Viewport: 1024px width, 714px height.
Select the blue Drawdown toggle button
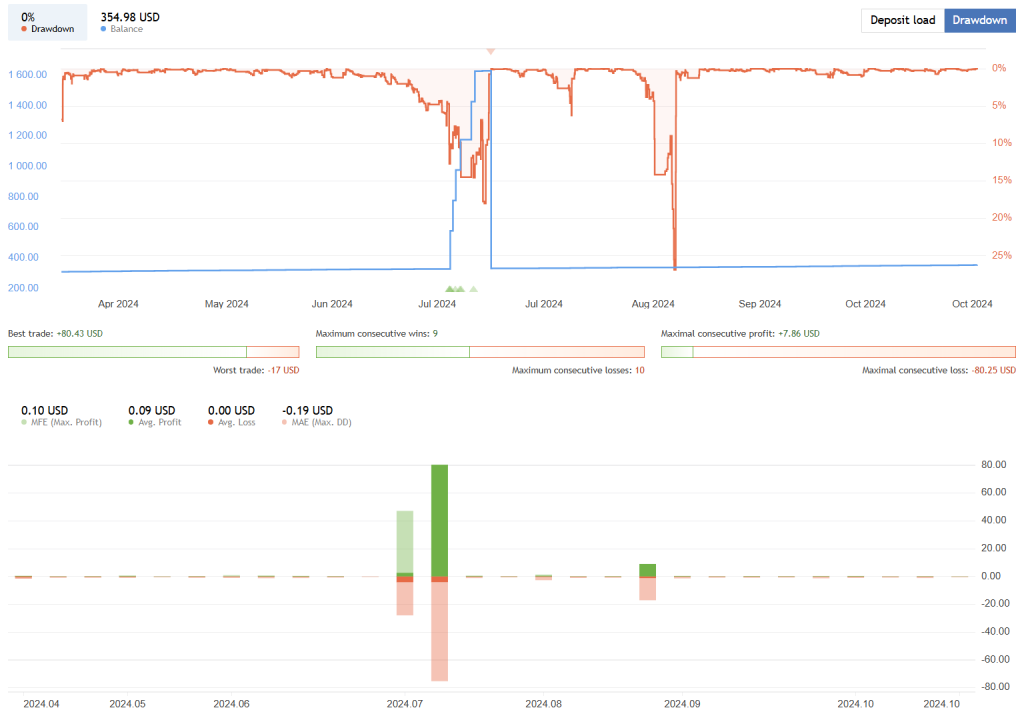tap(979, 20)
